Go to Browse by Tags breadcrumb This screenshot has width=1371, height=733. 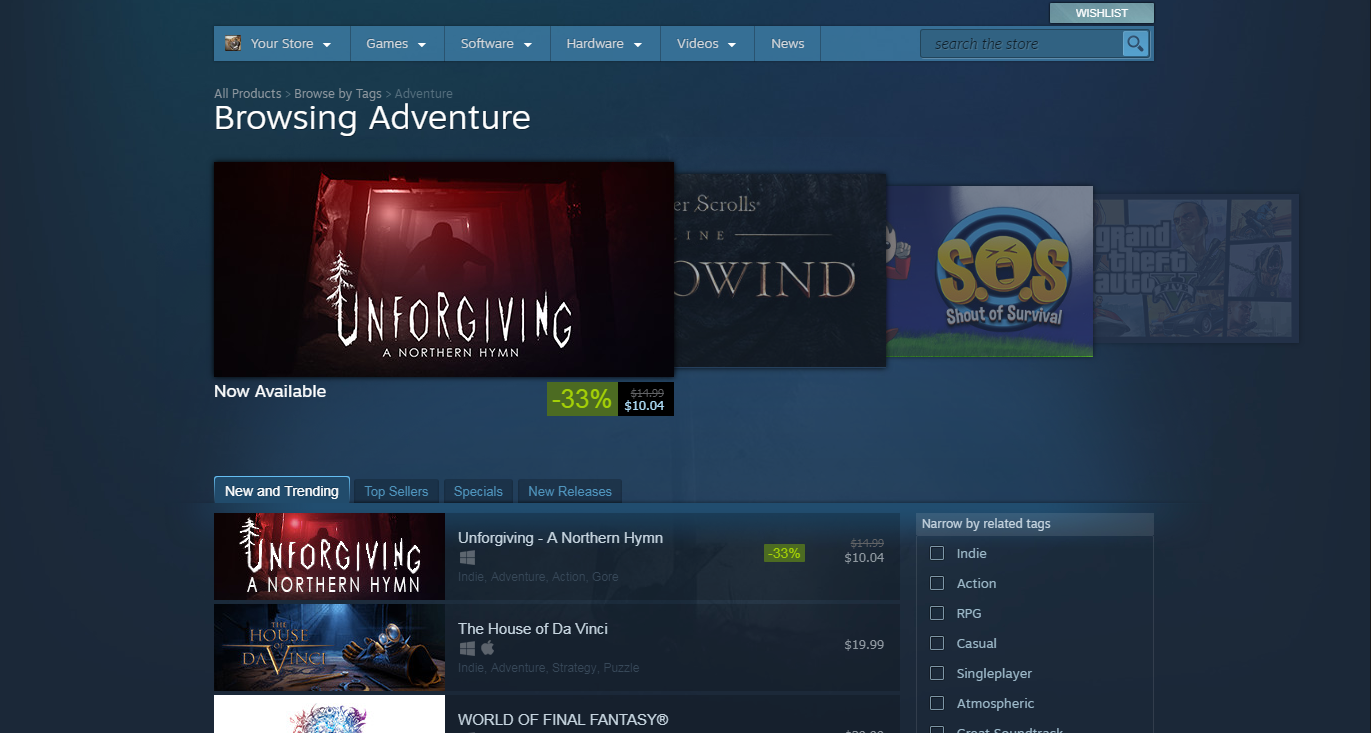pos(338,94)
